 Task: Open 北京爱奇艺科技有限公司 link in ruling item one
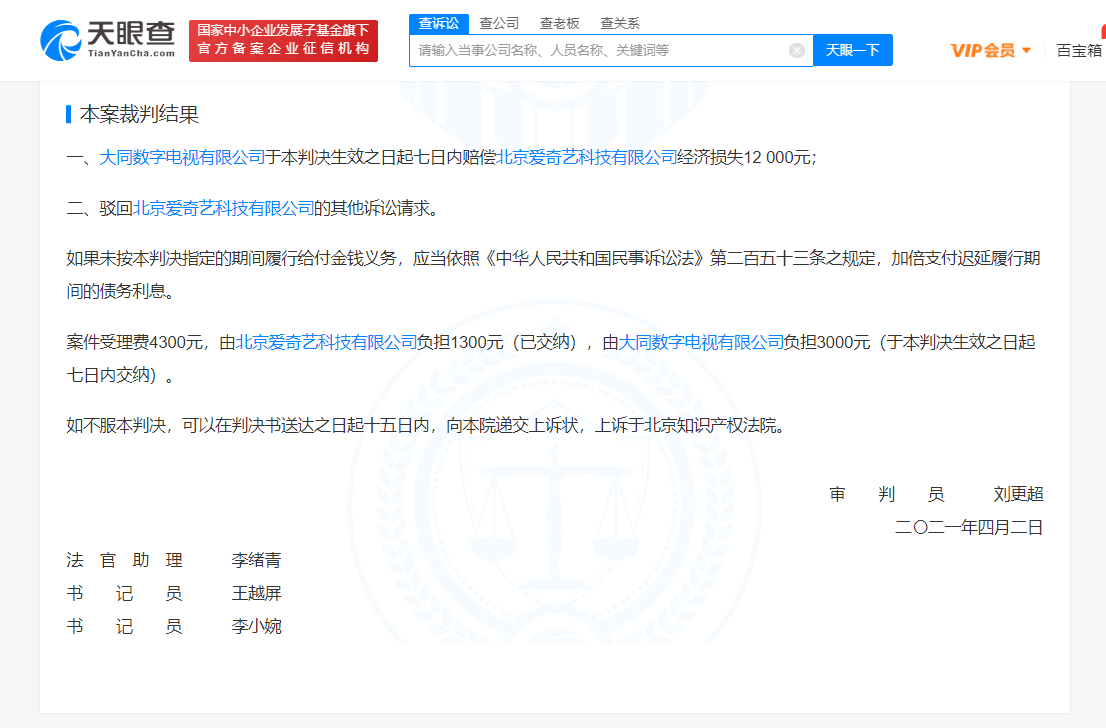click(587, 157)
